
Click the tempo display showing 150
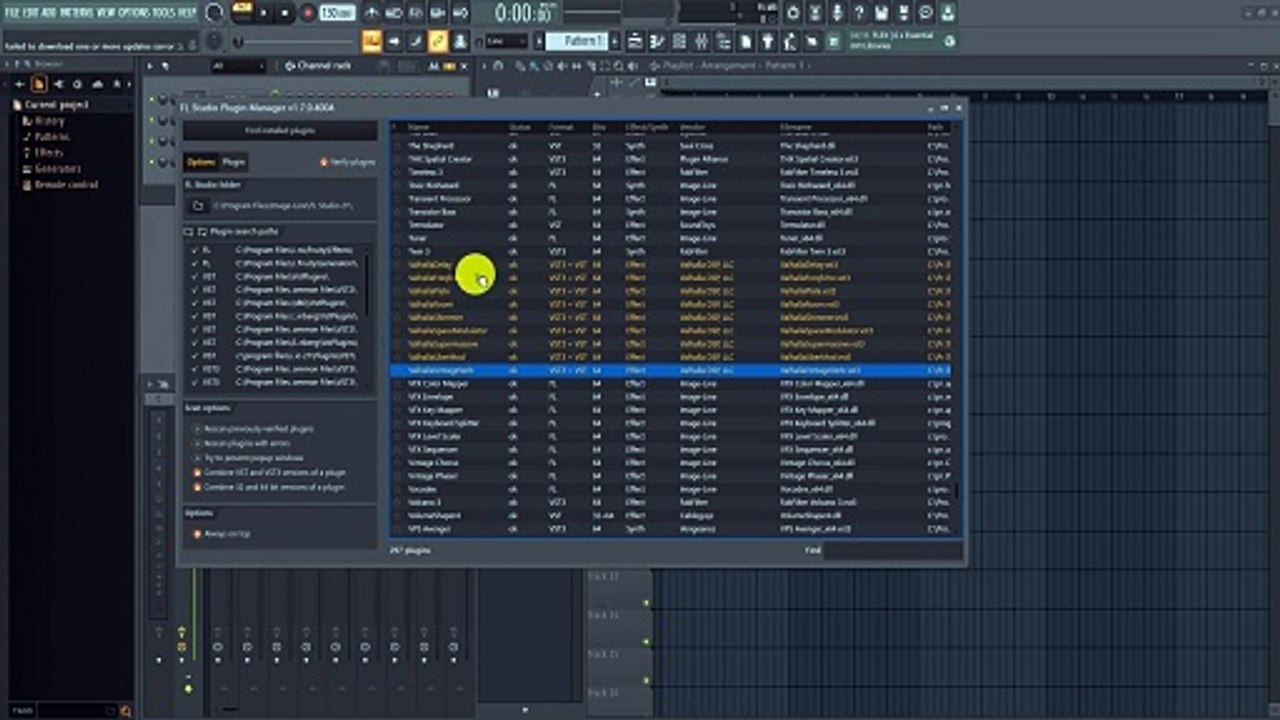(x=337, y=13)
